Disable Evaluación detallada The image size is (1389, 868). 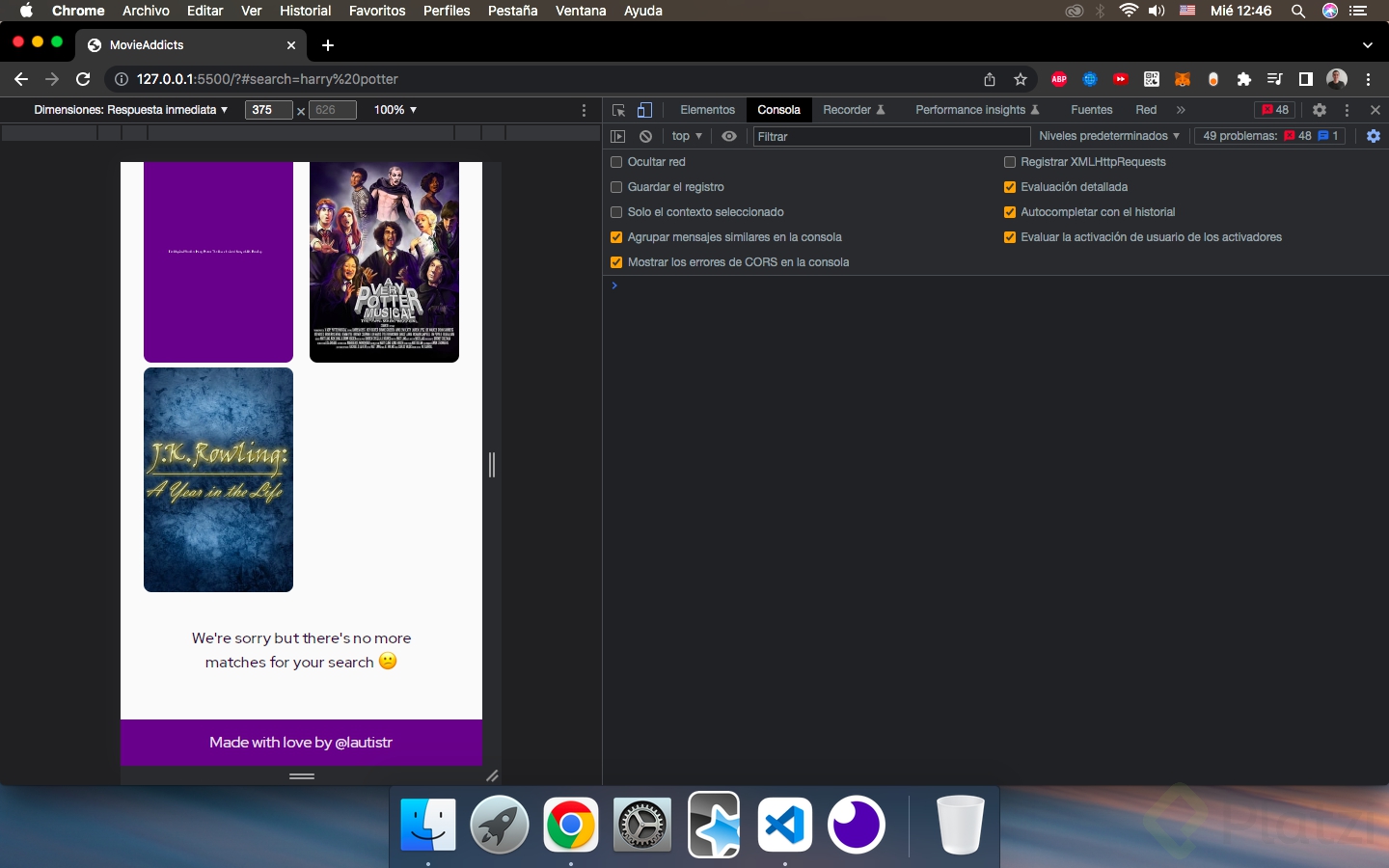[x=1010, y=187]
